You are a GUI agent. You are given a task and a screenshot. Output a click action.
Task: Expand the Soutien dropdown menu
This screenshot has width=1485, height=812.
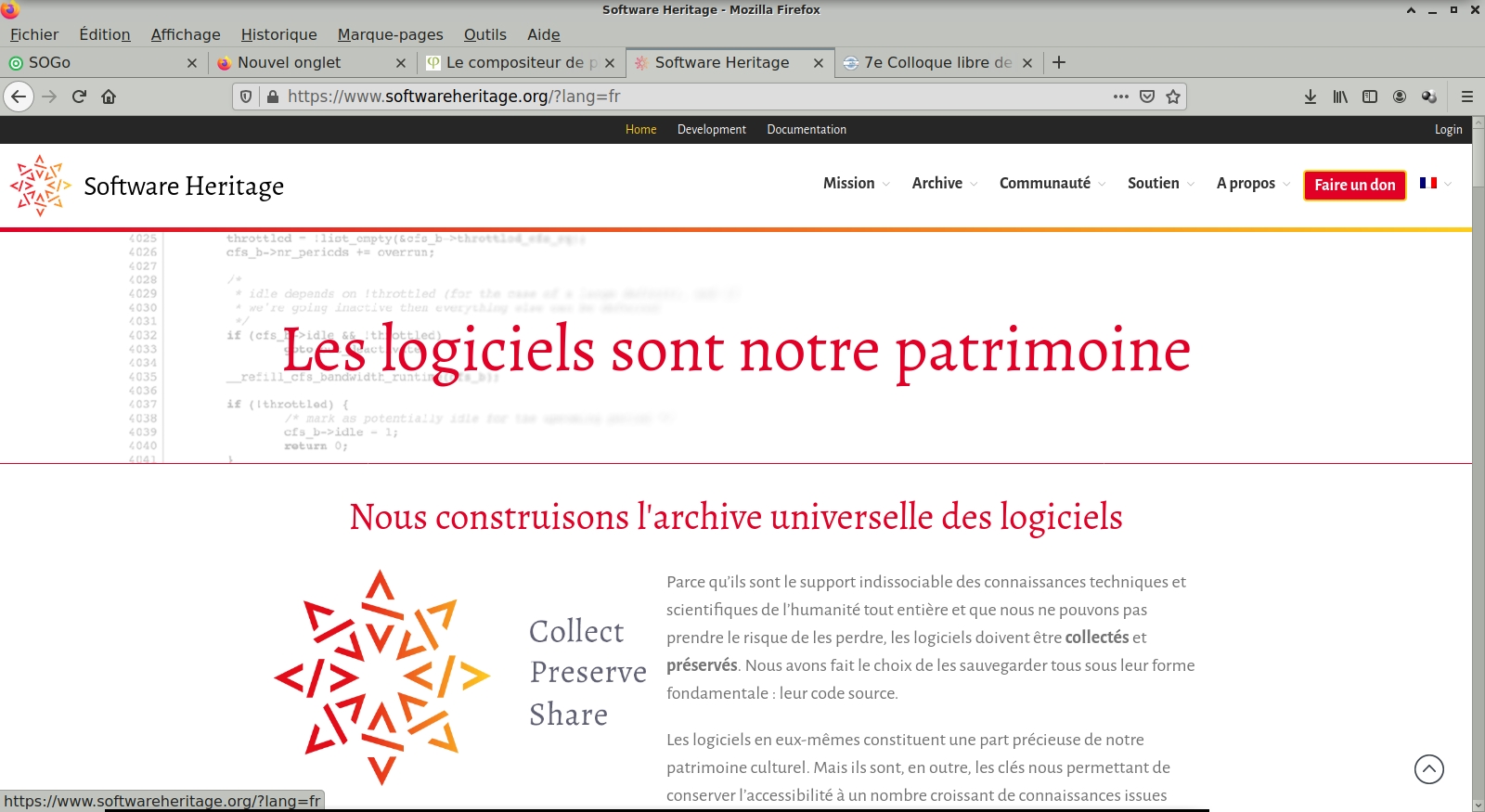coord(1161,184)
